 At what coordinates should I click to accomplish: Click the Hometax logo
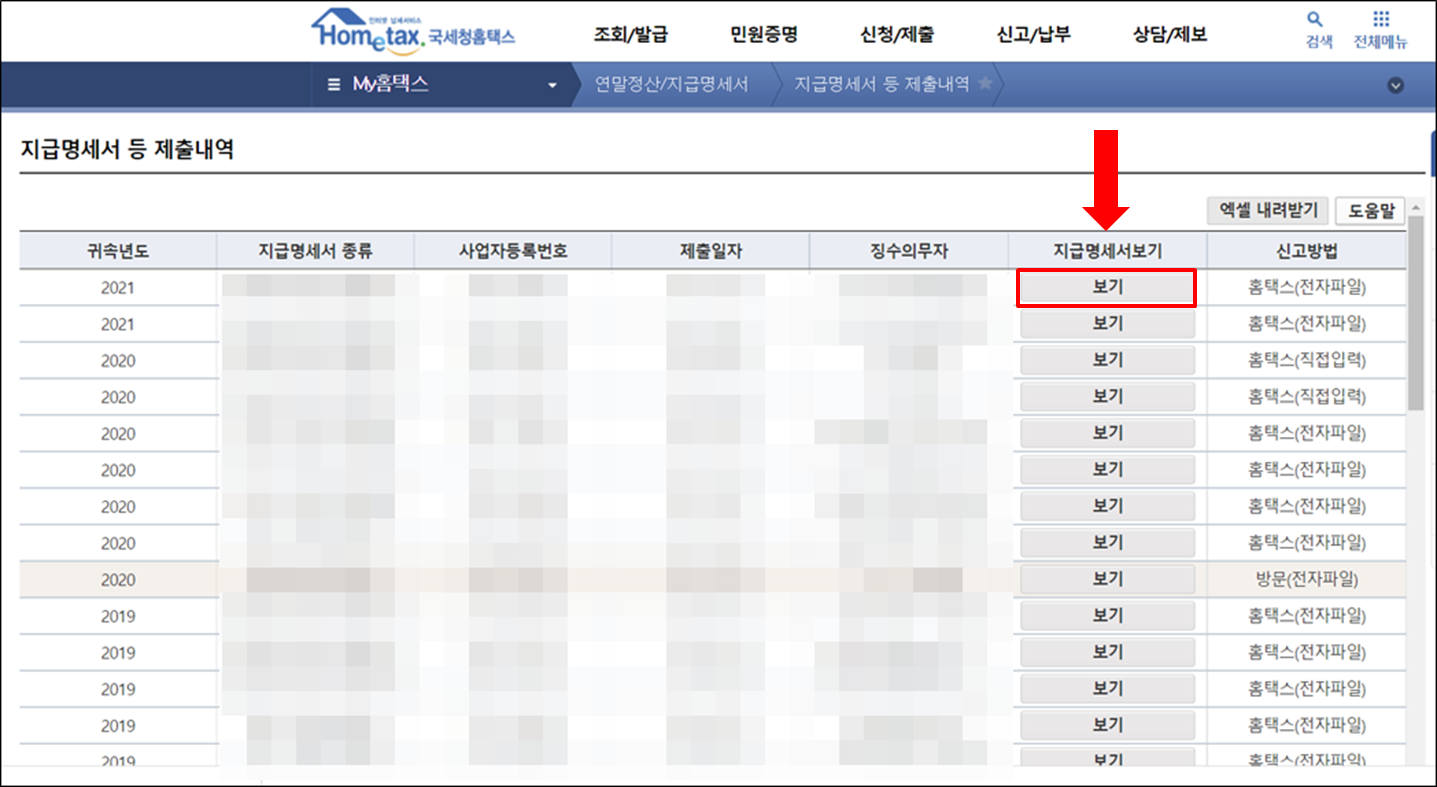(x=413, y=30)
